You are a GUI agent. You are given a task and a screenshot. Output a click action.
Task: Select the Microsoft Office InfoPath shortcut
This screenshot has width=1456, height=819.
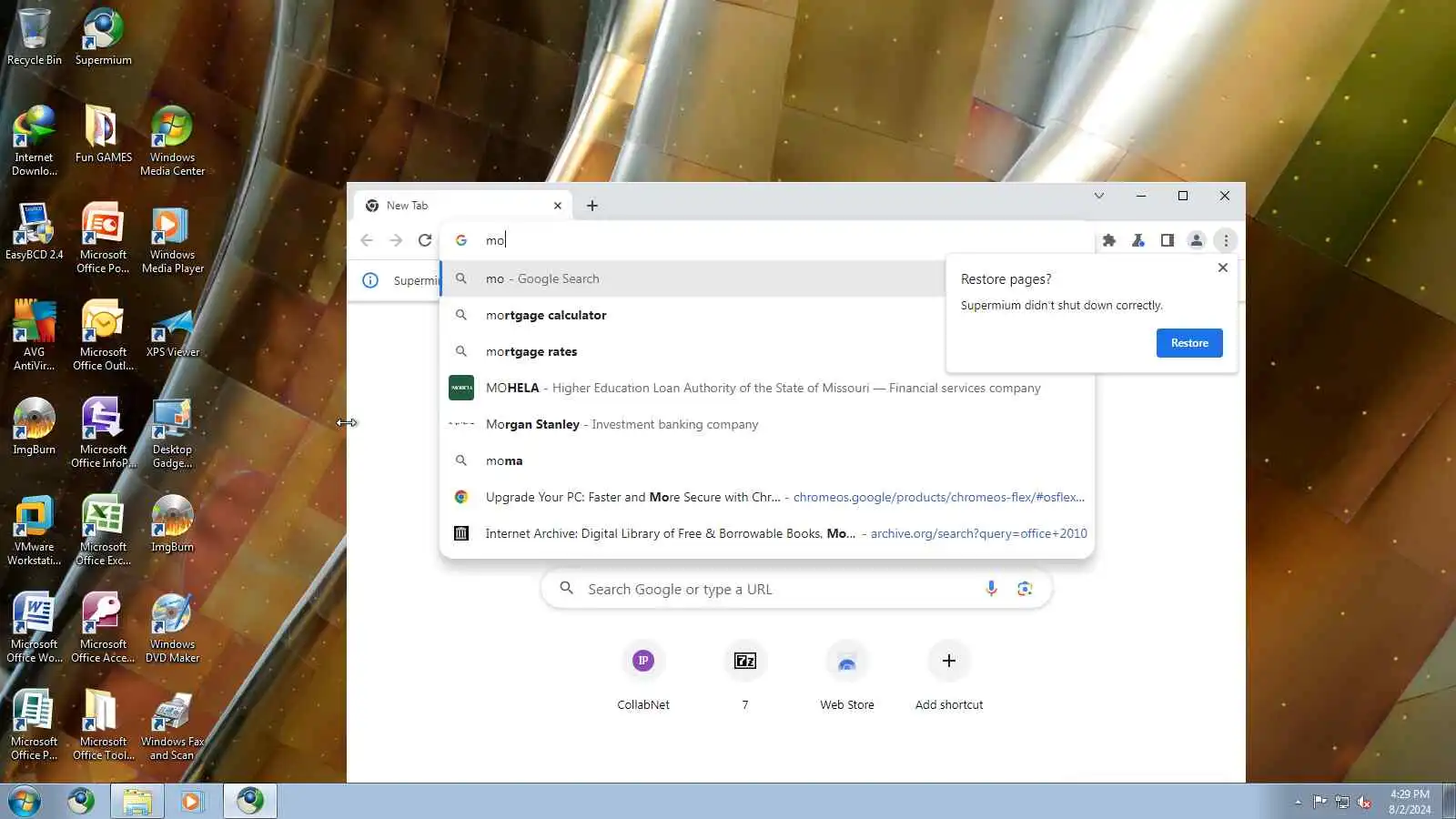[103, 432]
